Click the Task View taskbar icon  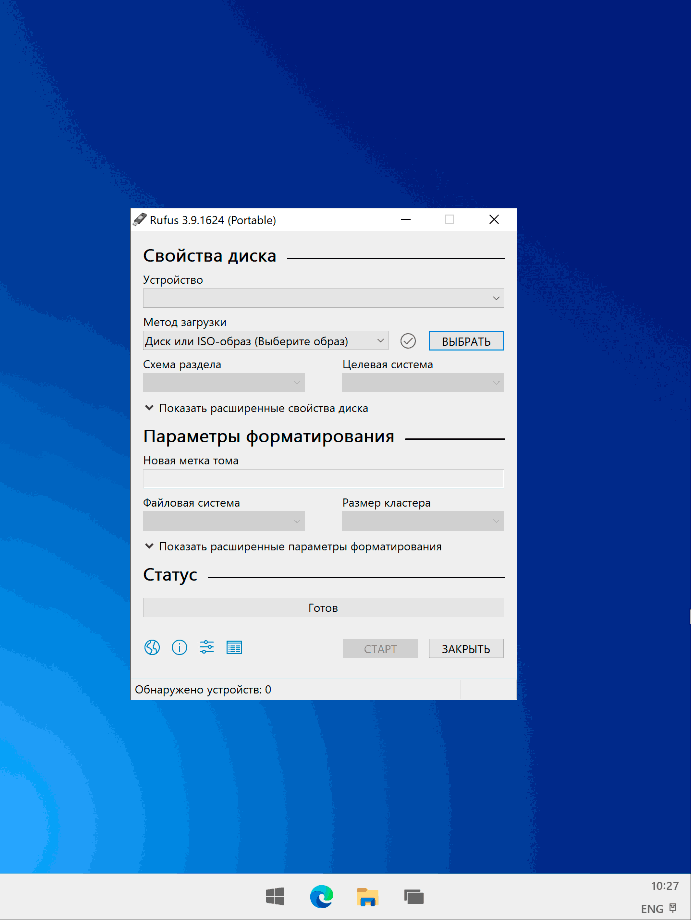coord(414,897)
